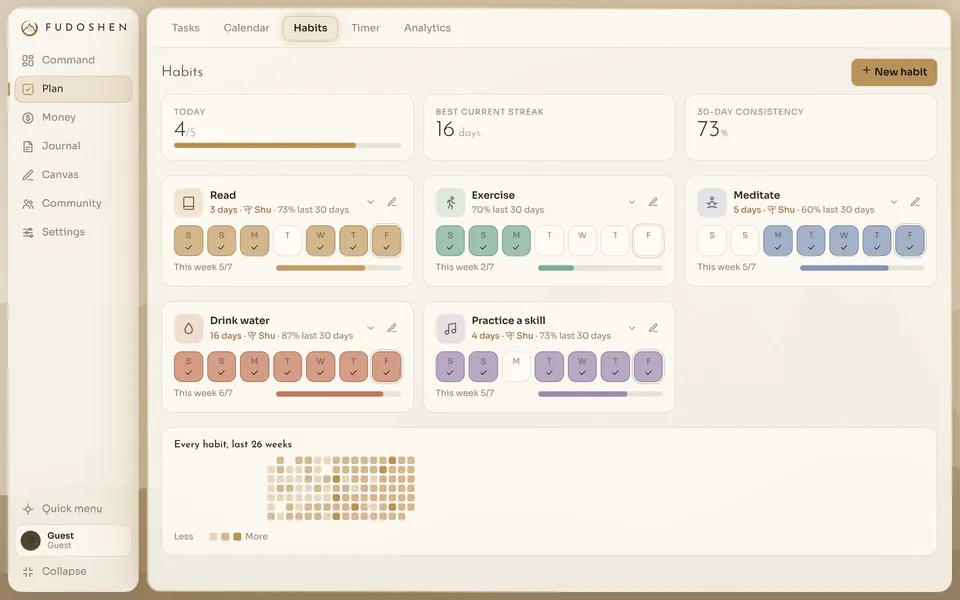Click the Best Current Streak card
The height and width of the screenshot is (600, 960).
tap(549, 127)
